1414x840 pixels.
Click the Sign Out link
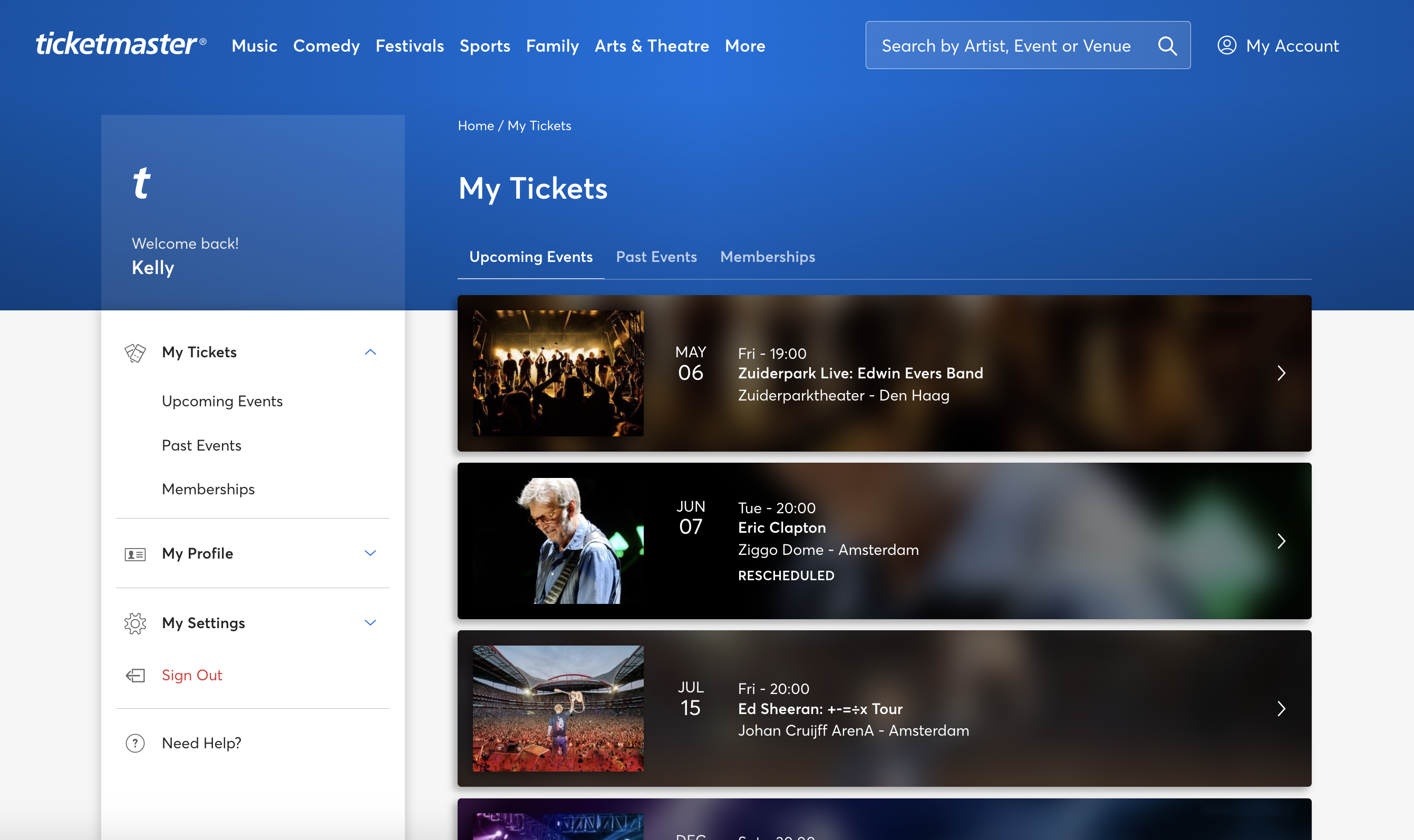[x=192, y=675]
